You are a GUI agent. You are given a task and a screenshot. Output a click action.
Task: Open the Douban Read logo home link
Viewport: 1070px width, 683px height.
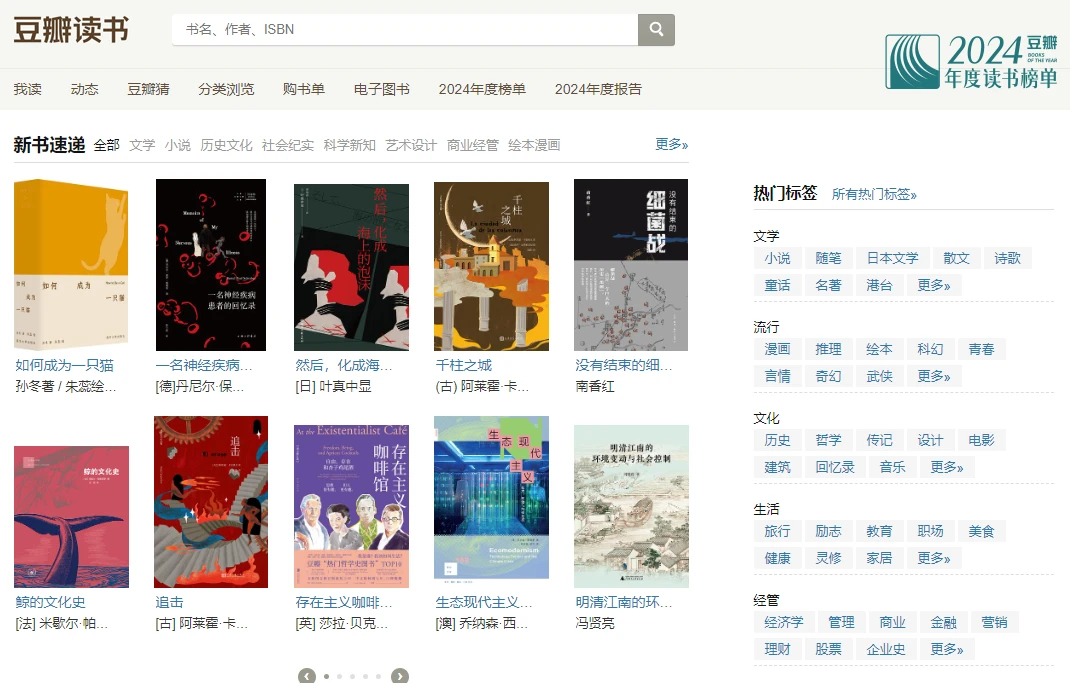pos(71,30)
